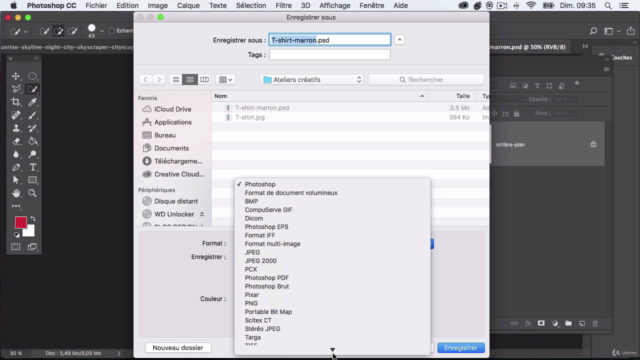Select the Zoom tool

coord(32,193)
